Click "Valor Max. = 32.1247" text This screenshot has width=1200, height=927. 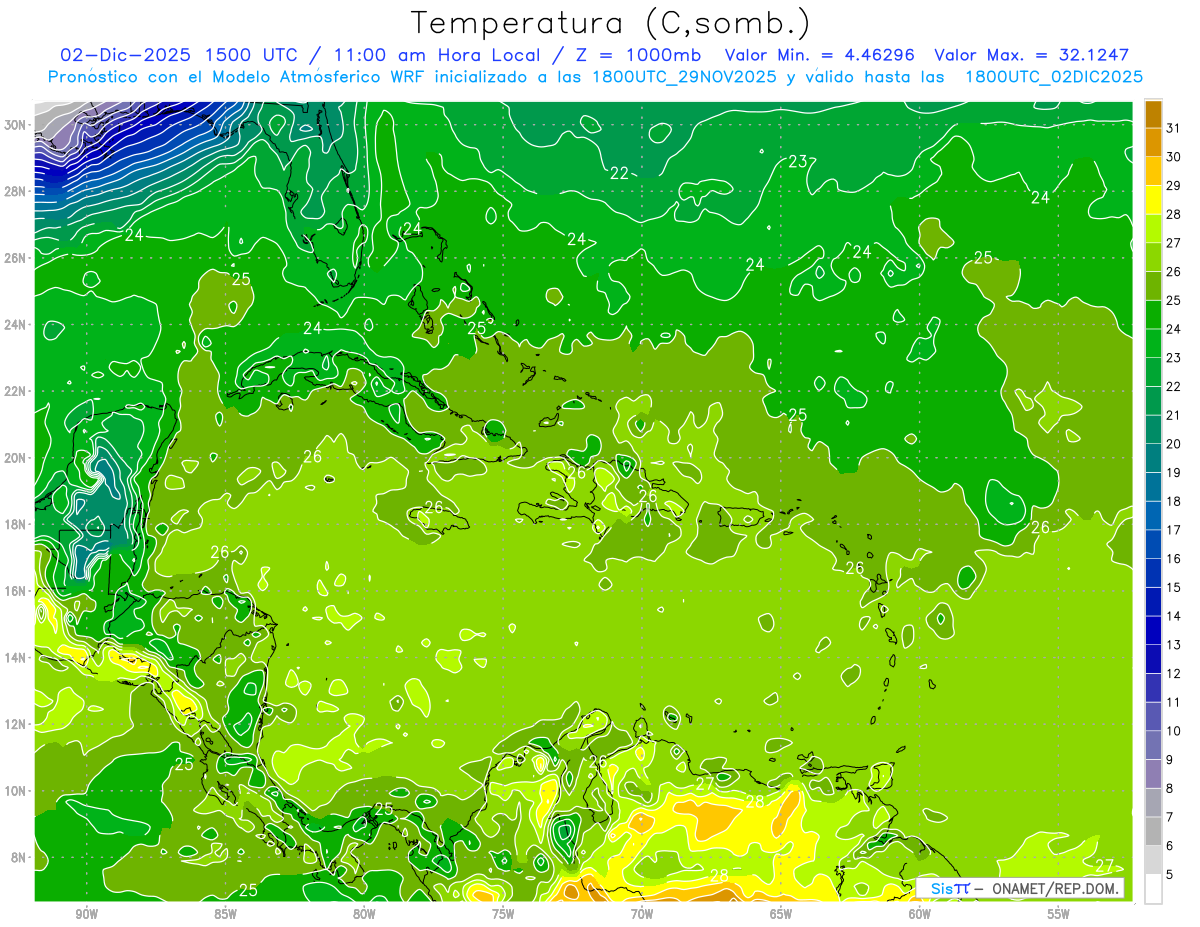(1031, 55)
